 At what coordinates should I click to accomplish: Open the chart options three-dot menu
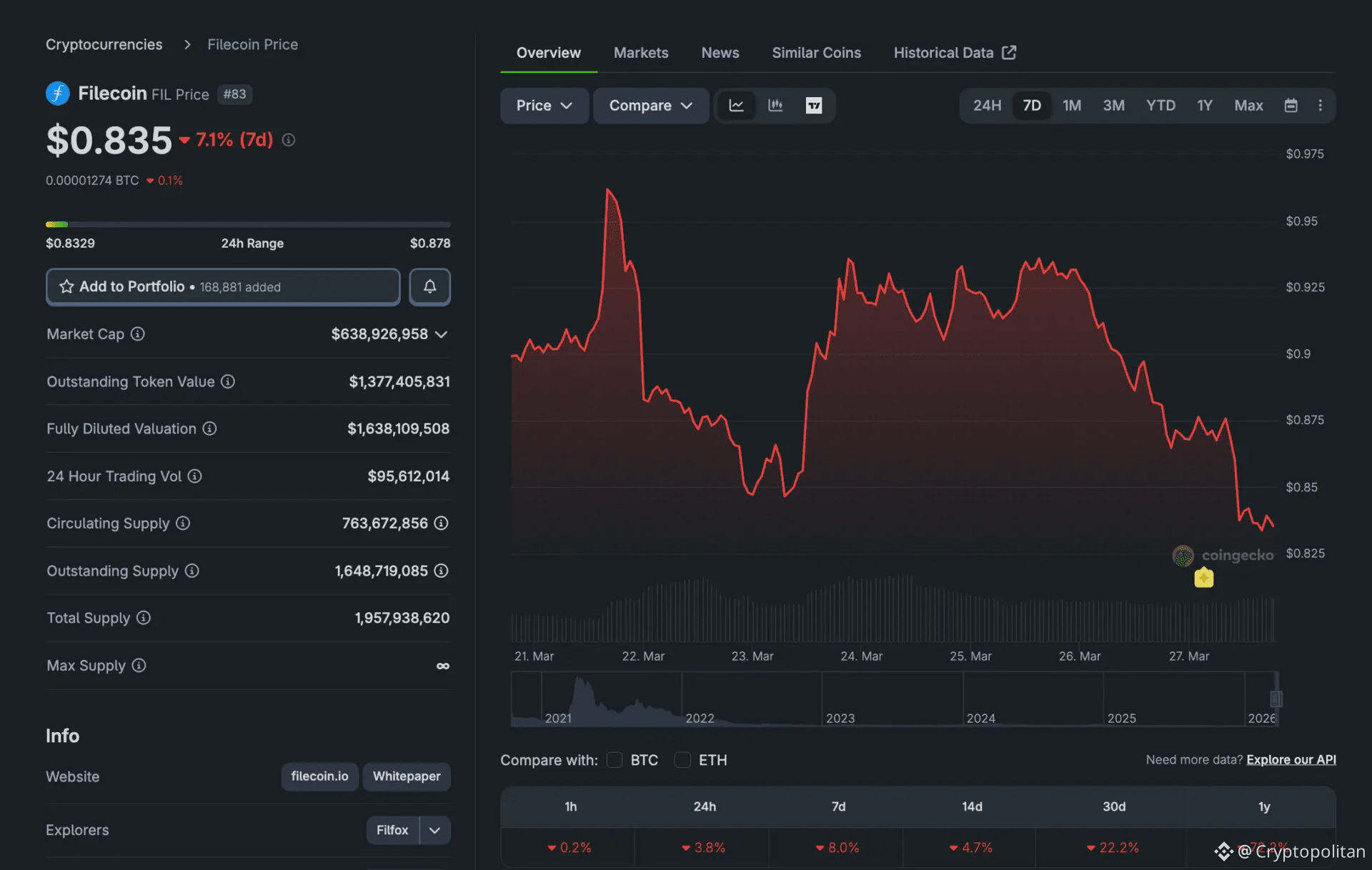tap(1320, 106)
